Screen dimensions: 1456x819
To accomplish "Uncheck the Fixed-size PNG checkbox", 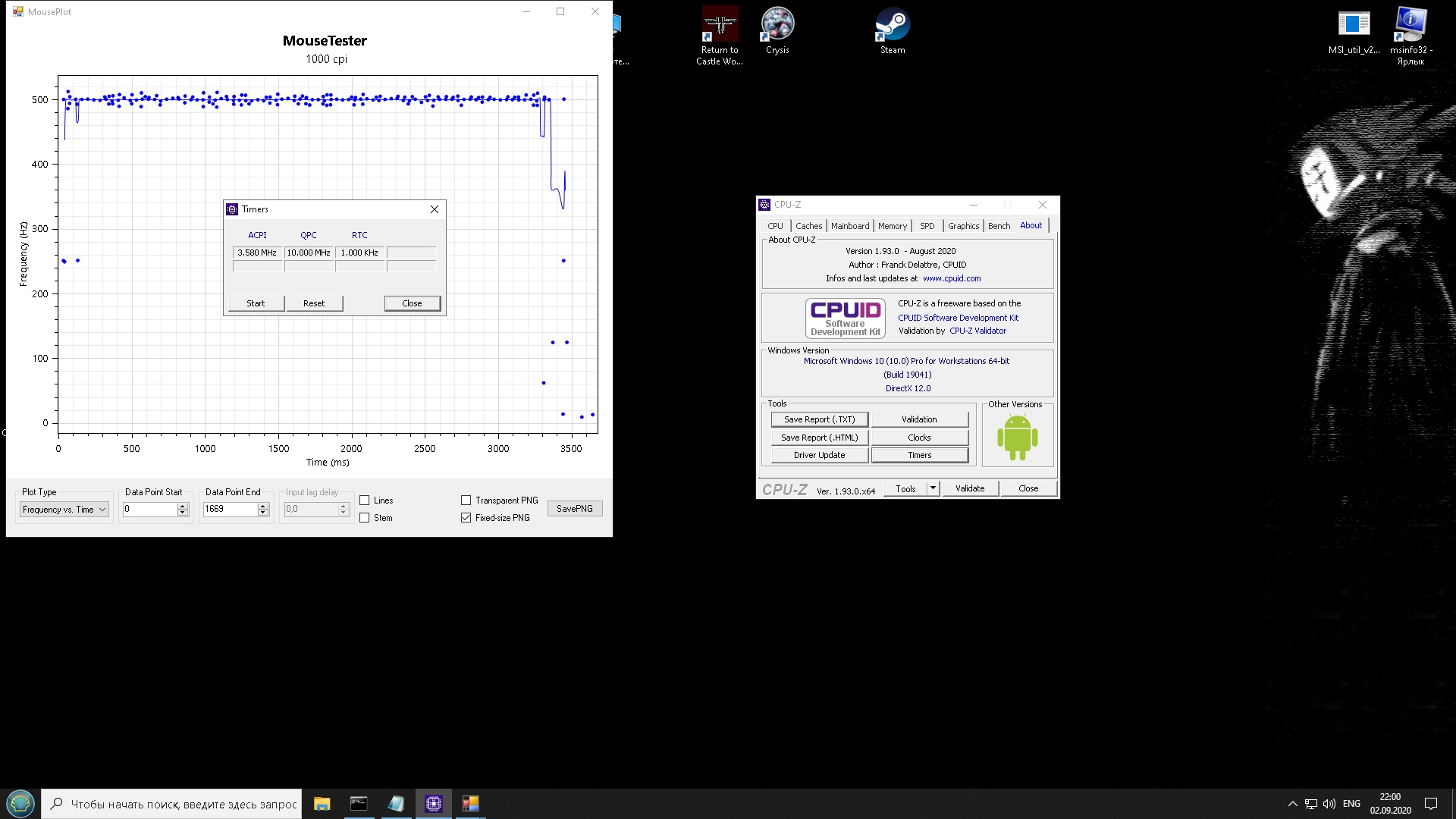I will tap(466, 518).
